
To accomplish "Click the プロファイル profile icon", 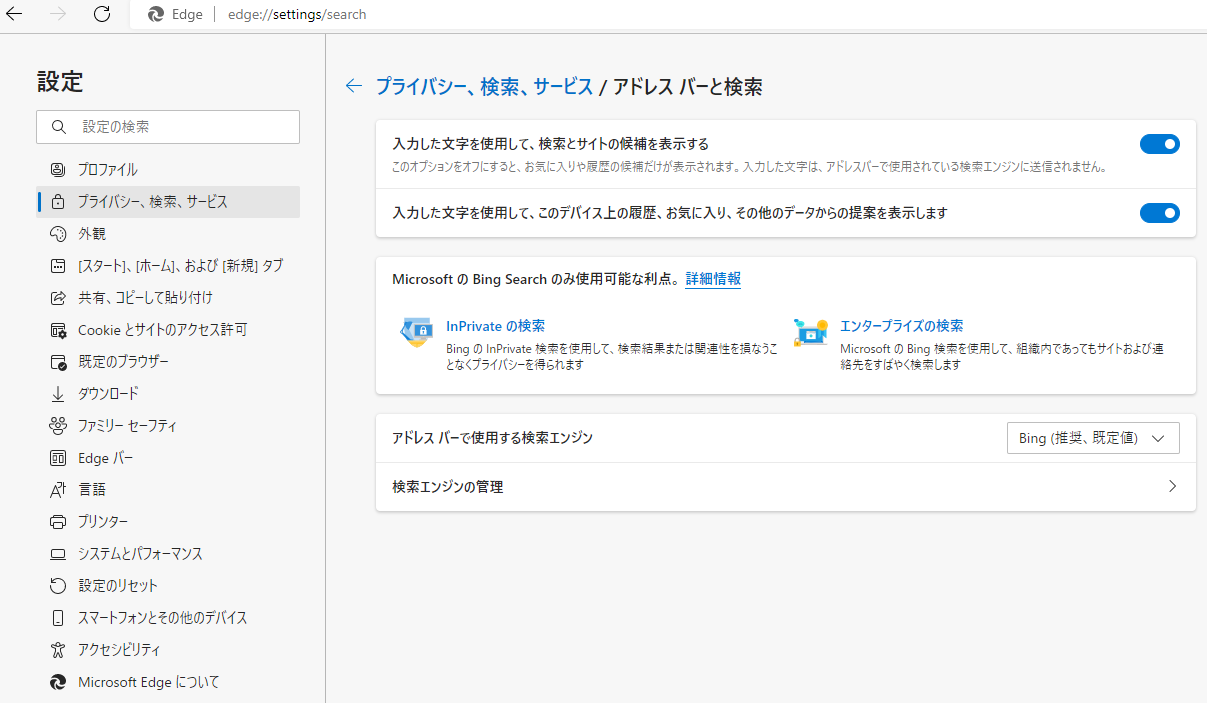I will tap(58, 170).
